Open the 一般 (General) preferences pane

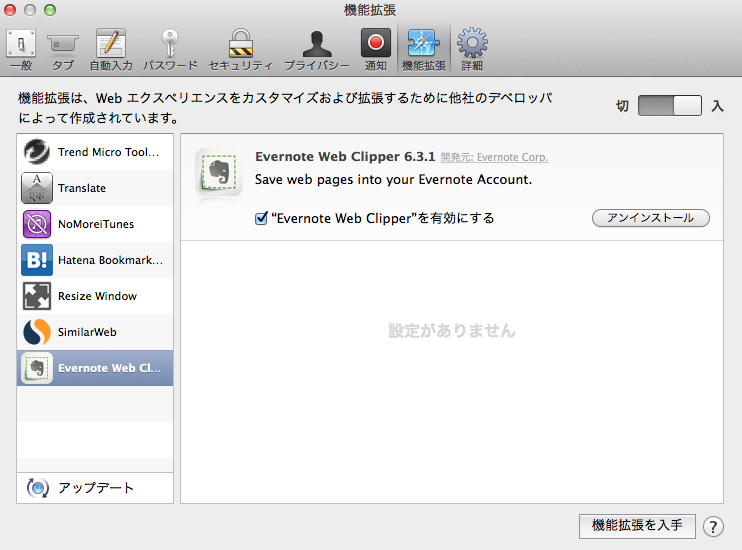click(20, 48)
